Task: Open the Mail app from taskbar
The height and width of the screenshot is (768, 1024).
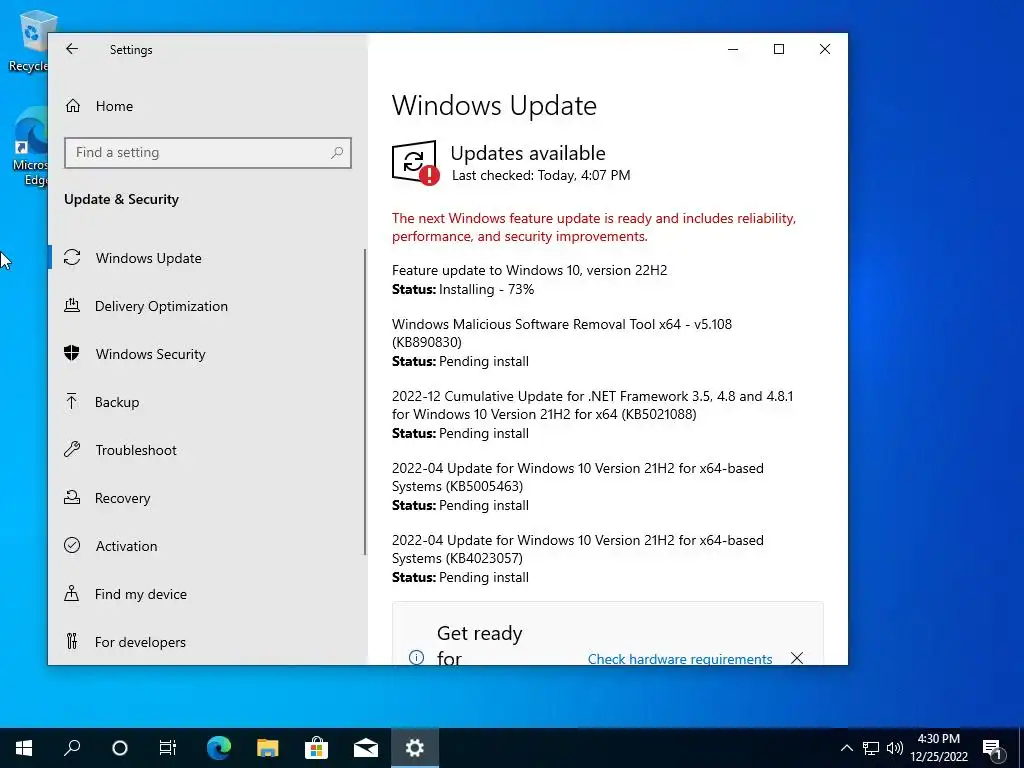Action: click(366, 748)
